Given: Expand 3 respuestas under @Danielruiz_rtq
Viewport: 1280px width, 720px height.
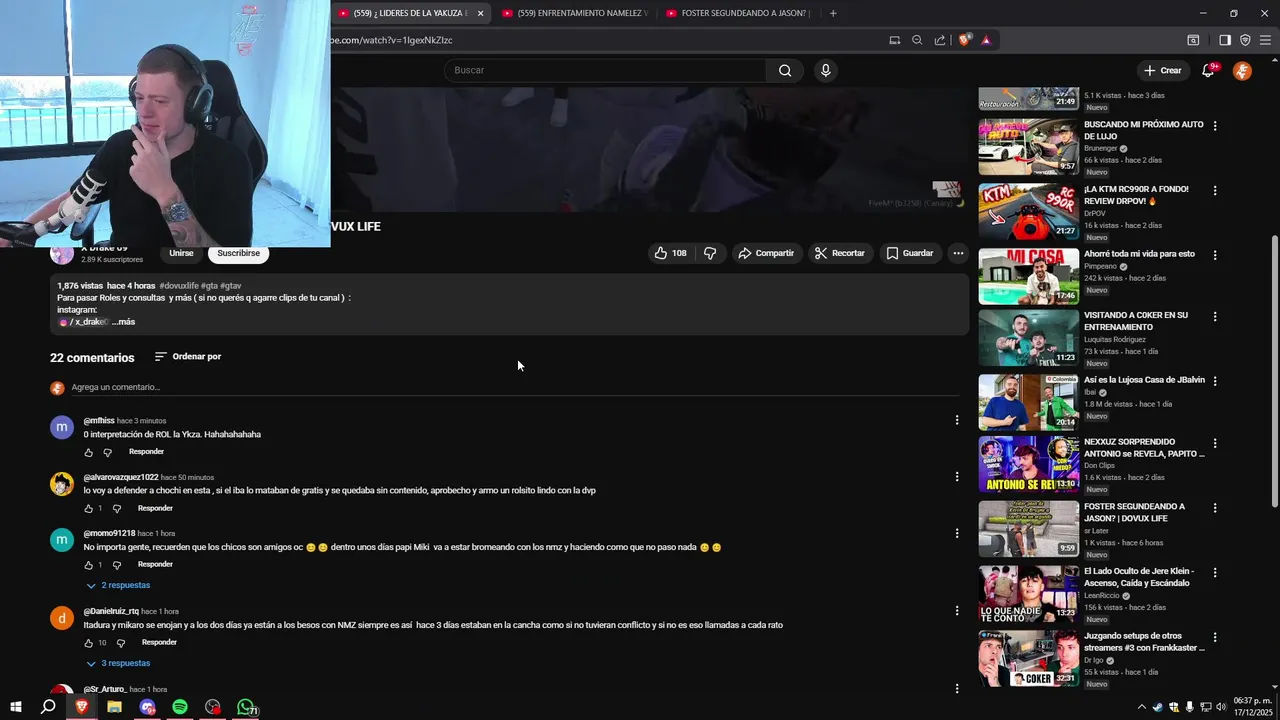Looking at the screenshot, I should point(118,663).
